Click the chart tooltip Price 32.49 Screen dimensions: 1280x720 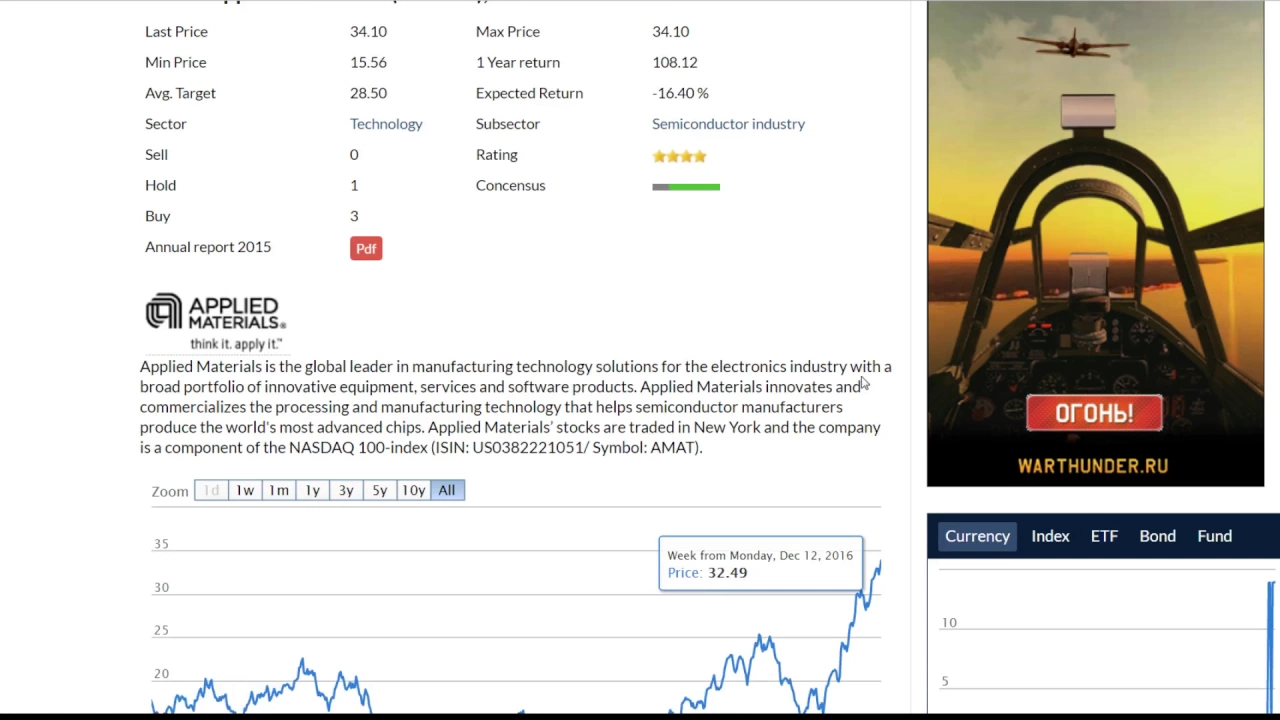click(x=707, y=573)
